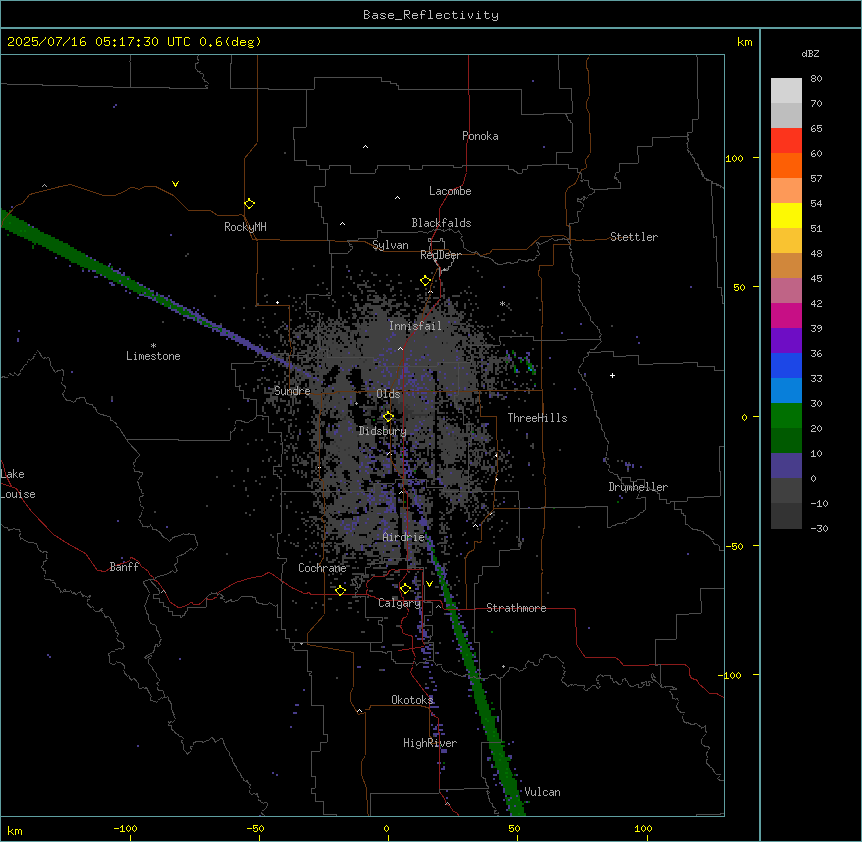This screenshot has width=862, height=842.
Task: Click the Okotoks label
Action: 412,700
